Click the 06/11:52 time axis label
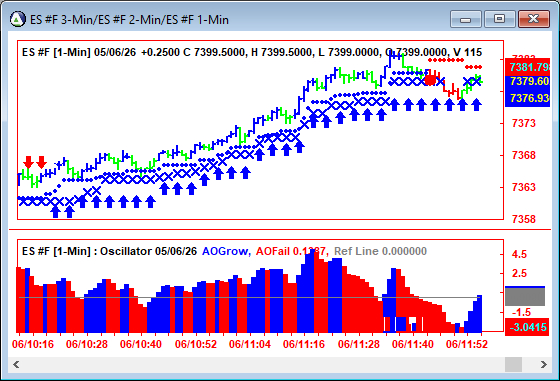Image resolution: width=560 pixels, height=381 pixels. (467, 344)
